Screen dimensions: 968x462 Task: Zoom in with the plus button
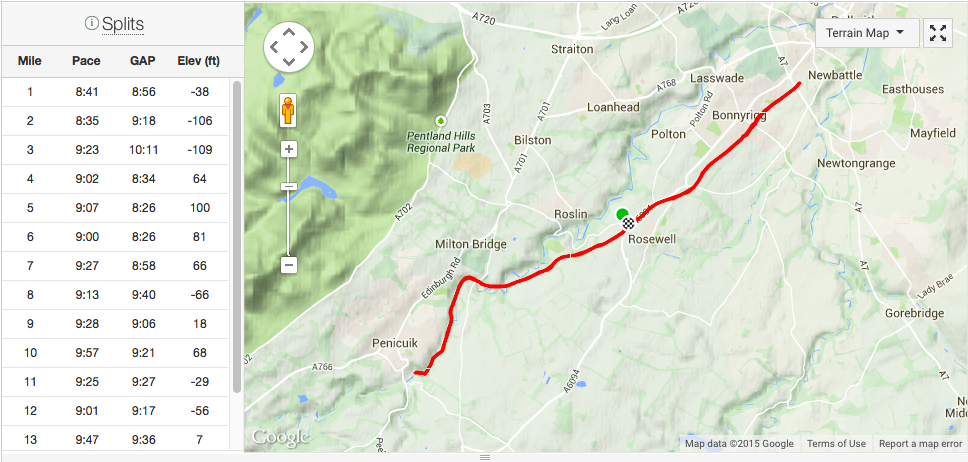pos(289,149)
